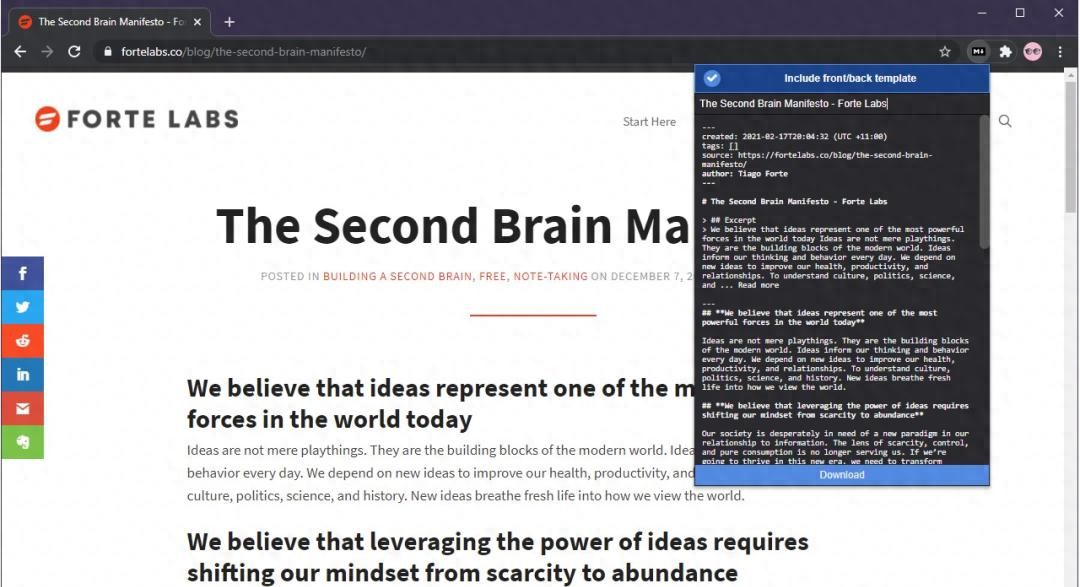1080x587 pixels.
Task: Open the MarkDownload extension icon
Action: coord(978,52)
